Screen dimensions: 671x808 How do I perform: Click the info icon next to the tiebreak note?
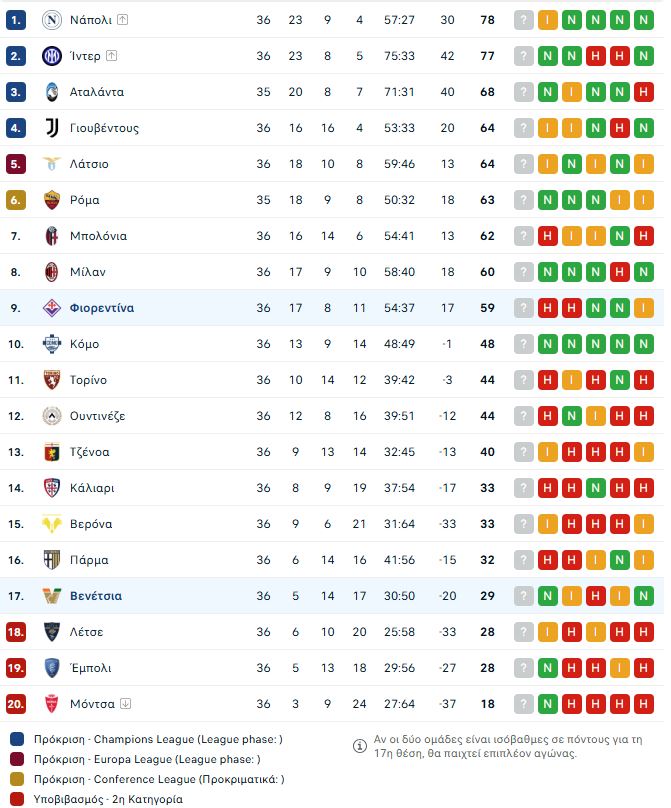360,746
